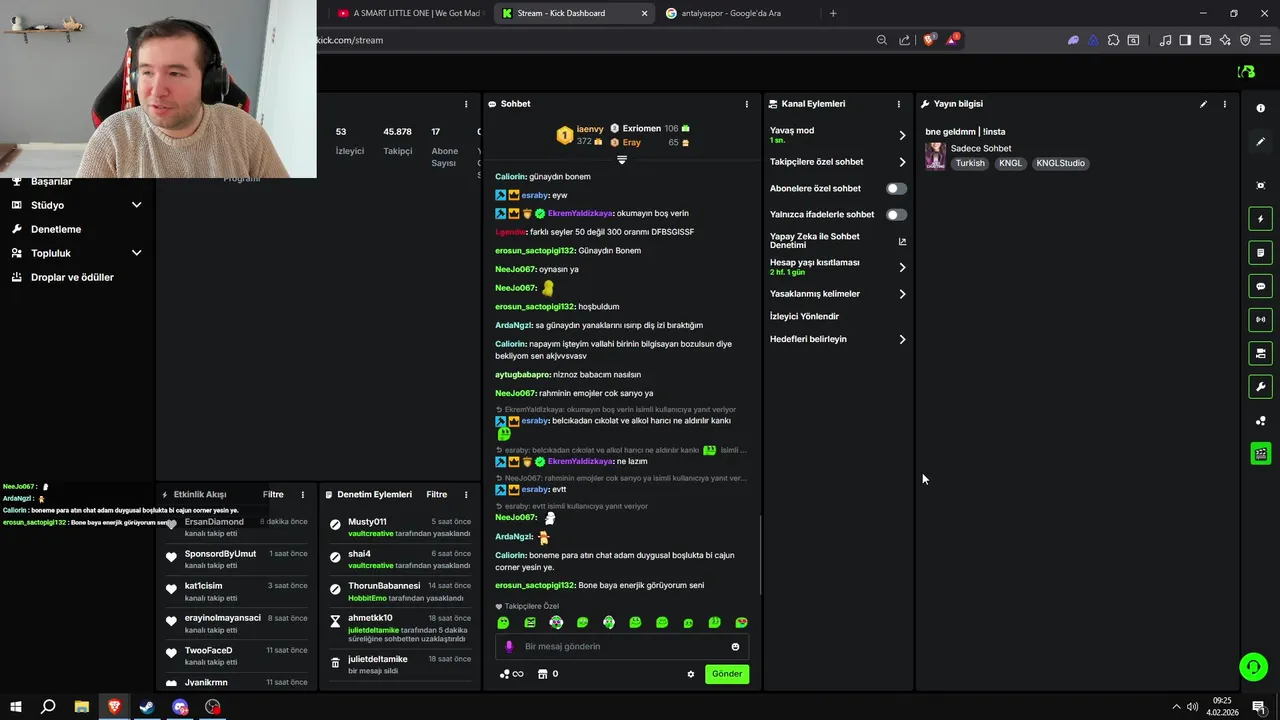Open Windows Start menu
The width and height of the screenshot is (1280, 720).
(x=15, y=707)
